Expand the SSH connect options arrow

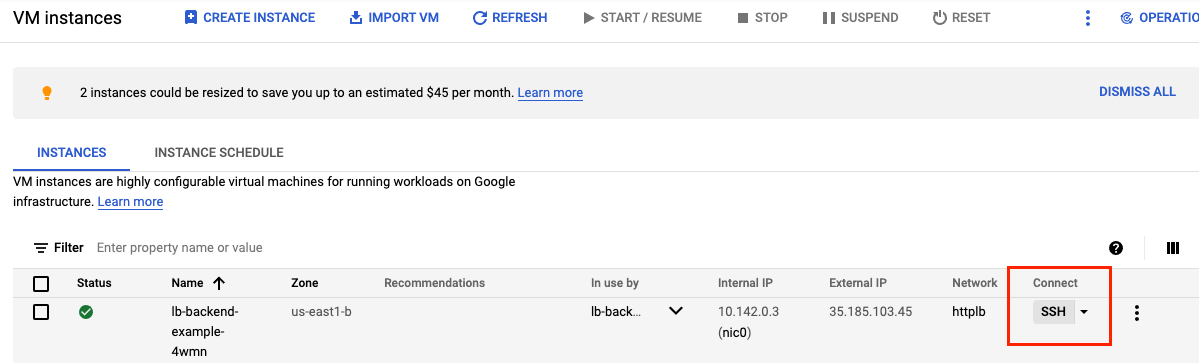1084,312
